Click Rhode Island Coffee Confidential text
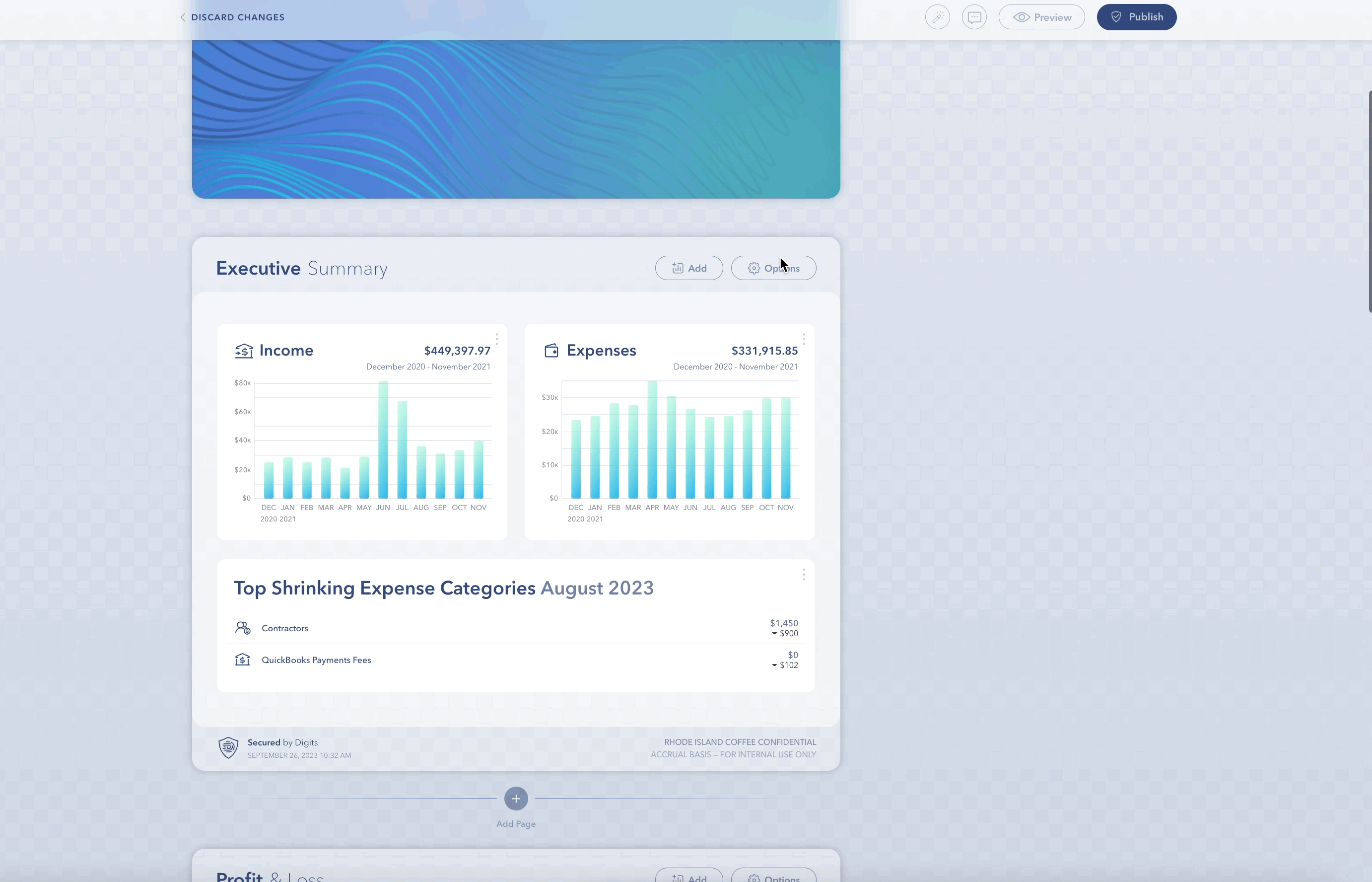The height and width of the screenshot is (882, 1372). click(740, 742)
